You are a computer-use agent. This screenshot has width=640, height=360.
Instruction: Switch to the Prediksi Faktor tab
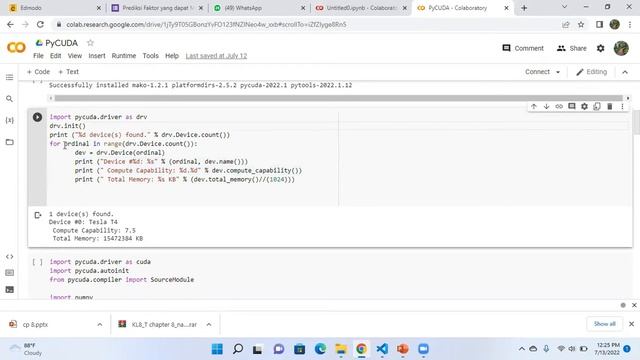point(157,8)
